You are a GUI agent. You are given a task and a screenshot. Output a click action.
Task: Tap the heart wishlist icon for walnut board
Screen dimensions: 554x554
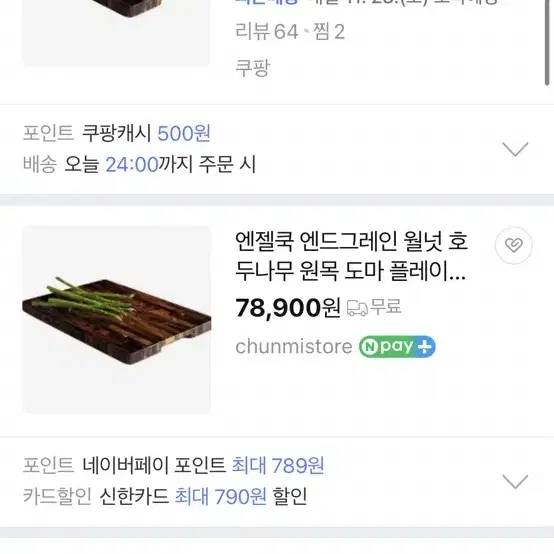coord(514,245)
